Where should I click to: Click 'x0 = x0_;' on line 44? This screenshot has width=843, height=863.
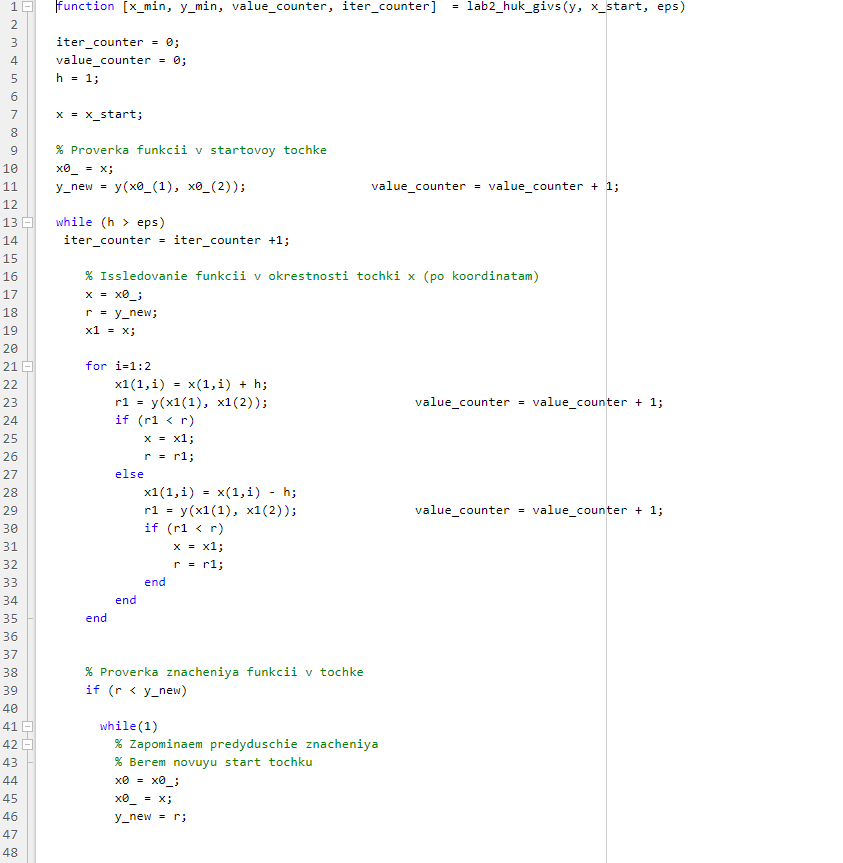point(147,780)
